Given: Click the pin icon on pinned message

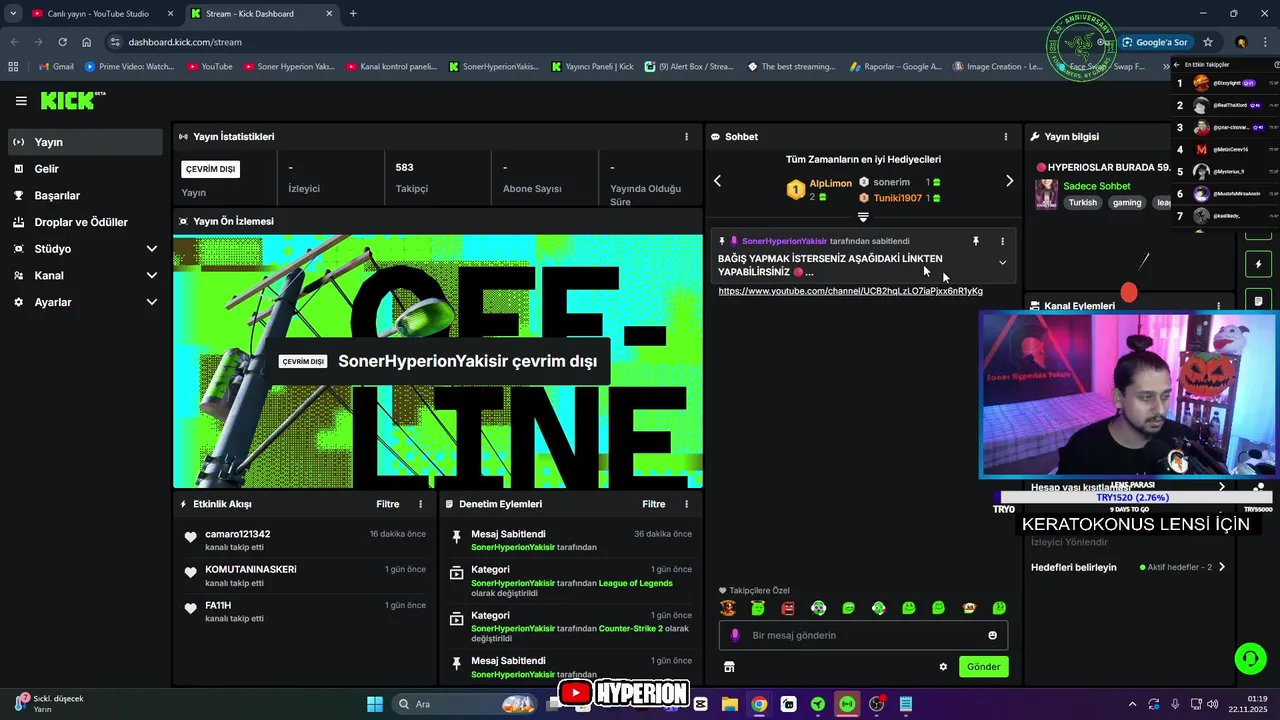Looking at the screenshot, I should point(976,241).
